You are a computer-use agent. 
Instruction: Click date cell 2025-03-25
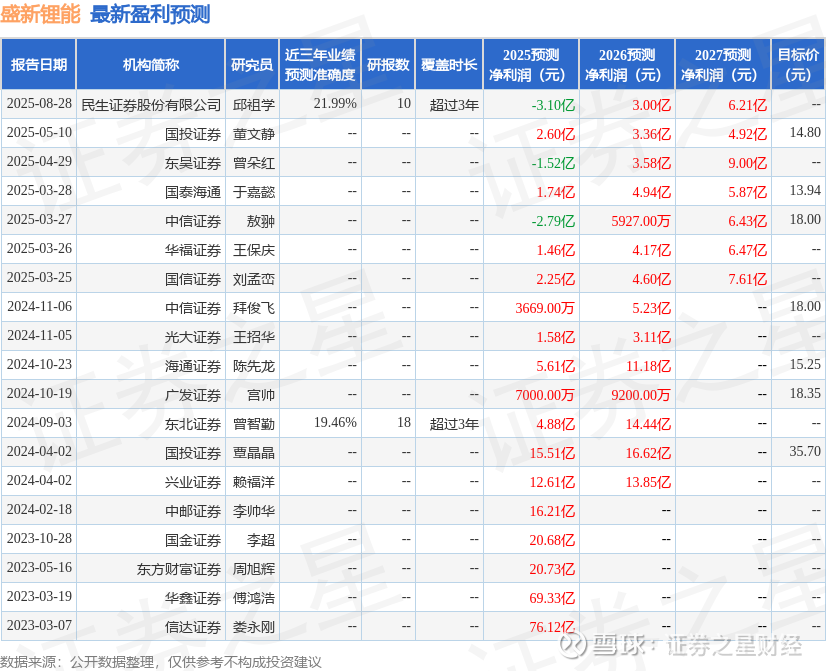click(x=40, y=278)
